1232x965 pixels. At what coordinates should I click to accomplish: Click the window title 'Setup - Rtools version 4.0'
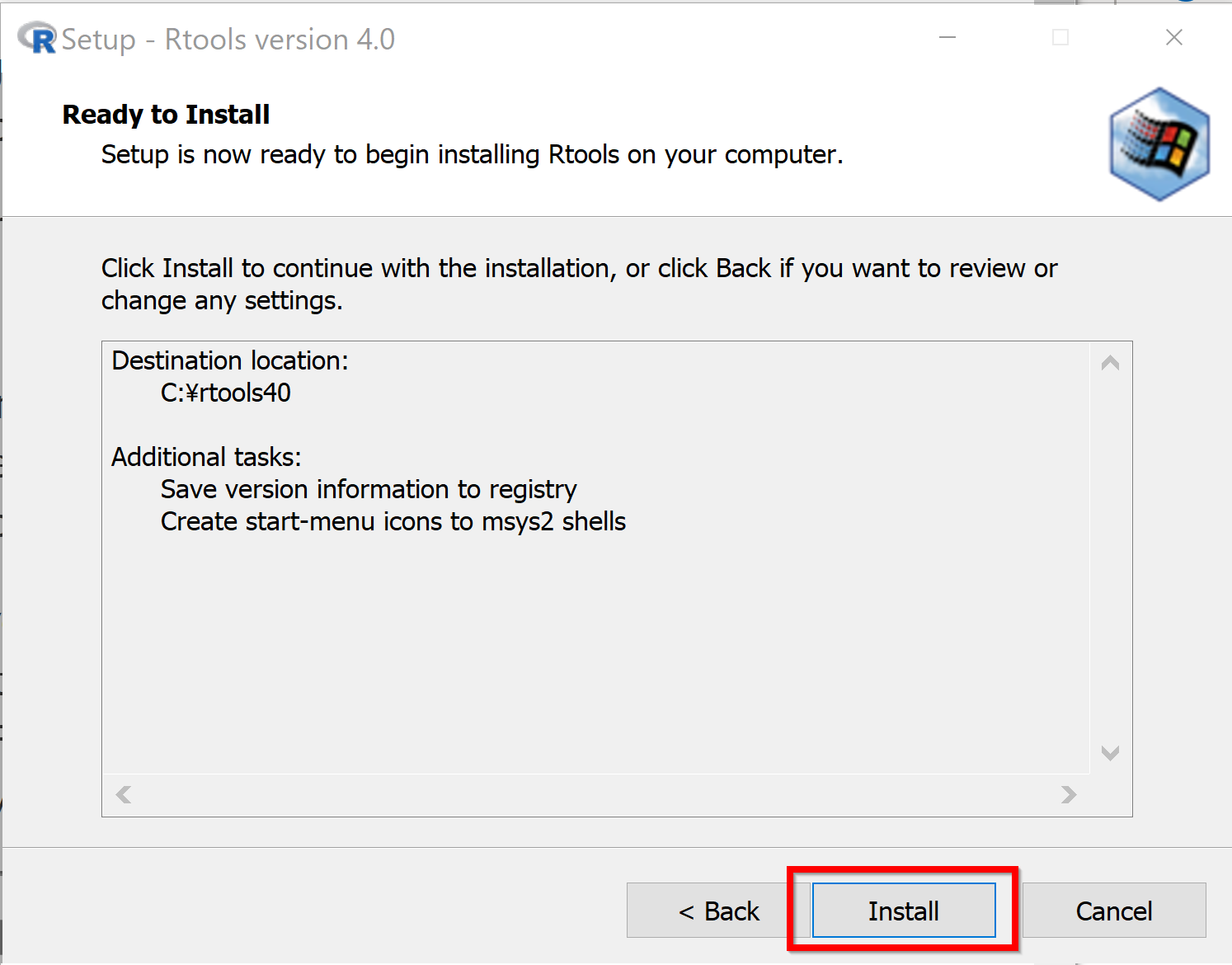[228, 40]
